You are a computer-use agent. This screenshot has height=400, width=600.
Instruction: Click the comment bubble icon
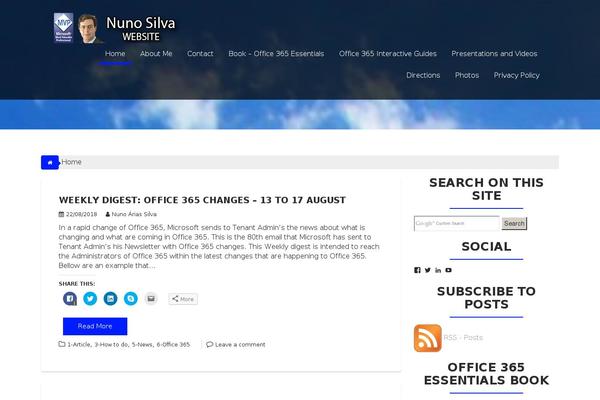click(x=209, y=344)
